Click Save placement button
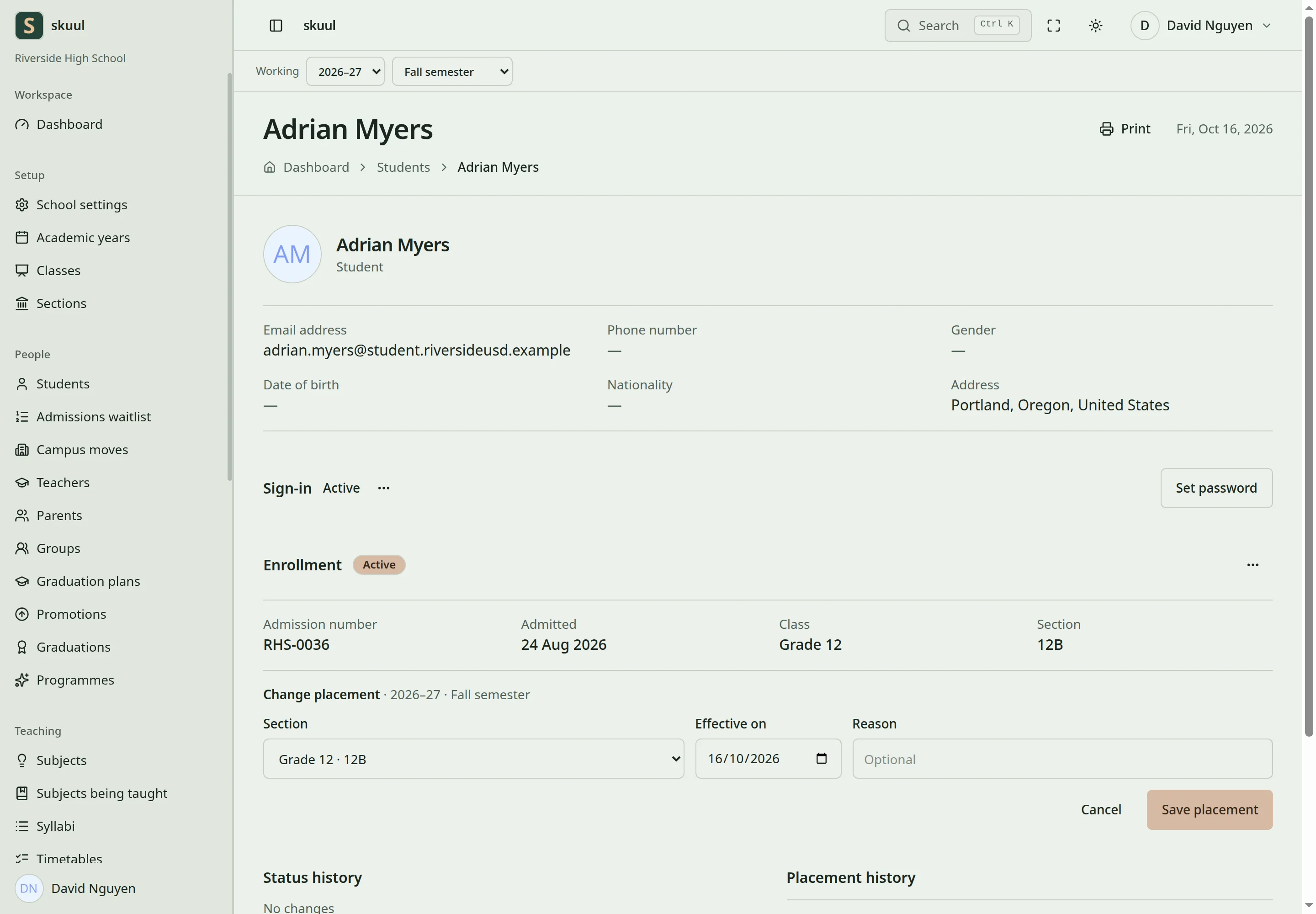The image size is (1316, 914). point(1209,809)
